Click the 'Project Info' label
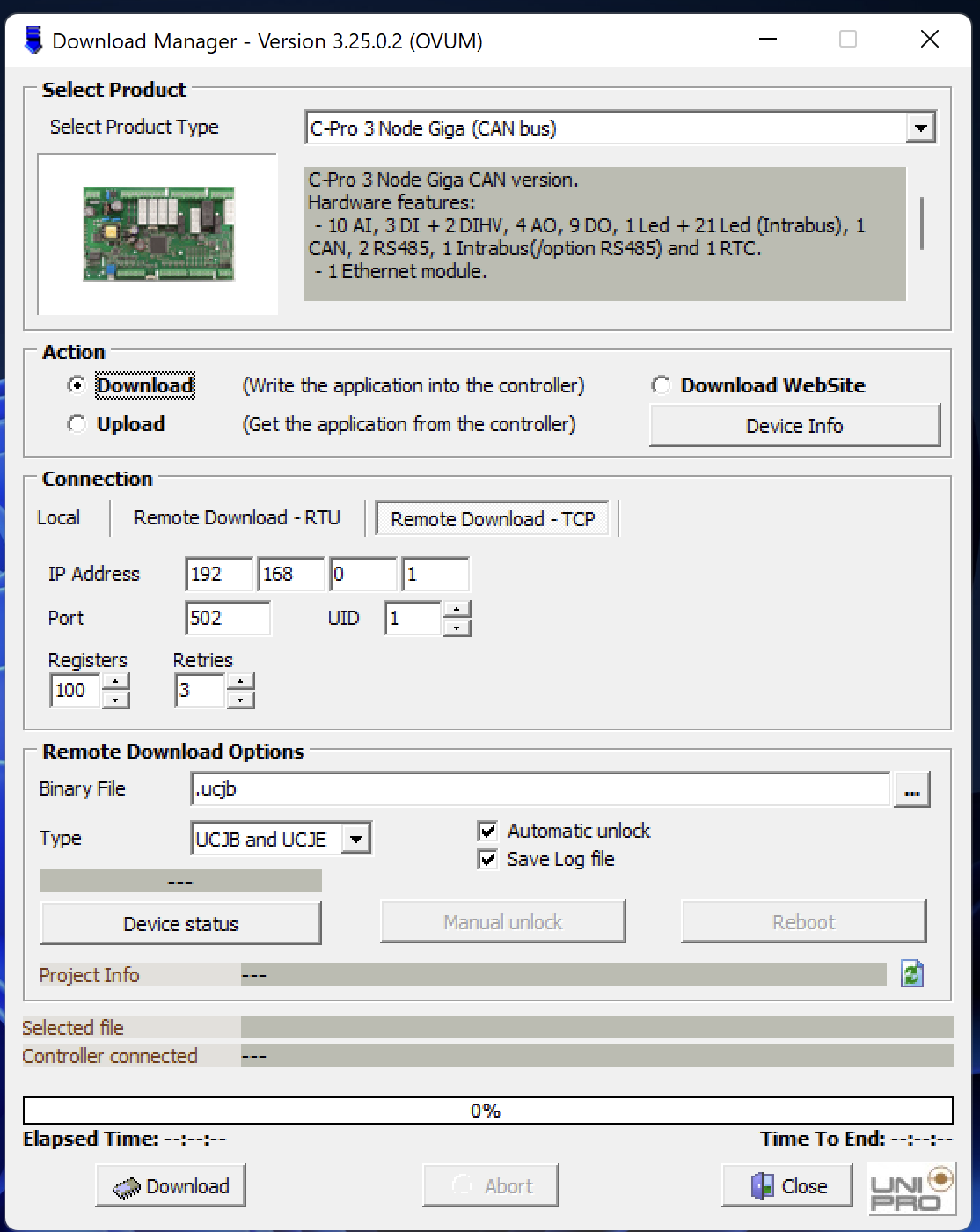 coord(90,975)
